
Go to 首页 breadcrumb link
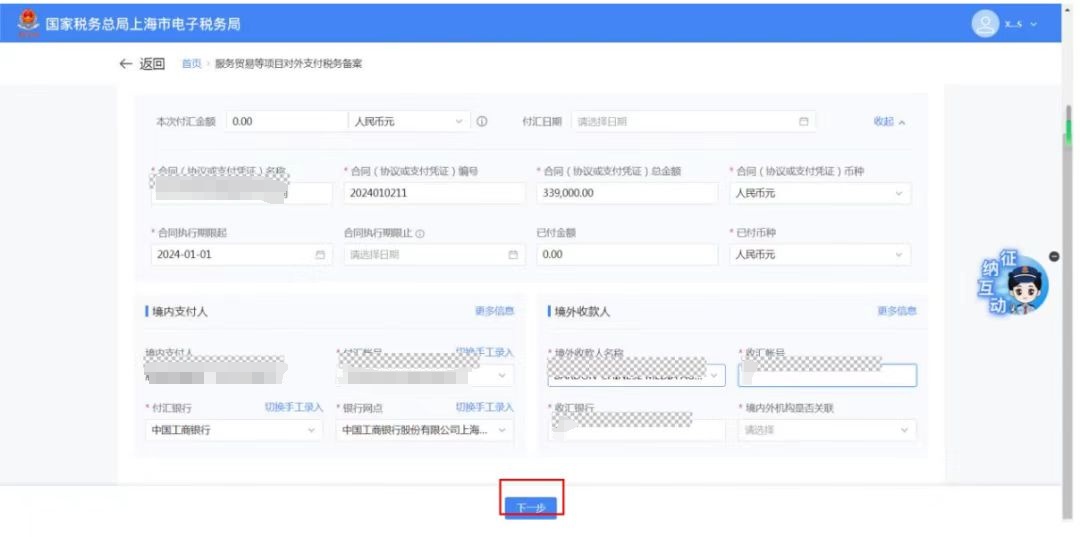(191, 64)
